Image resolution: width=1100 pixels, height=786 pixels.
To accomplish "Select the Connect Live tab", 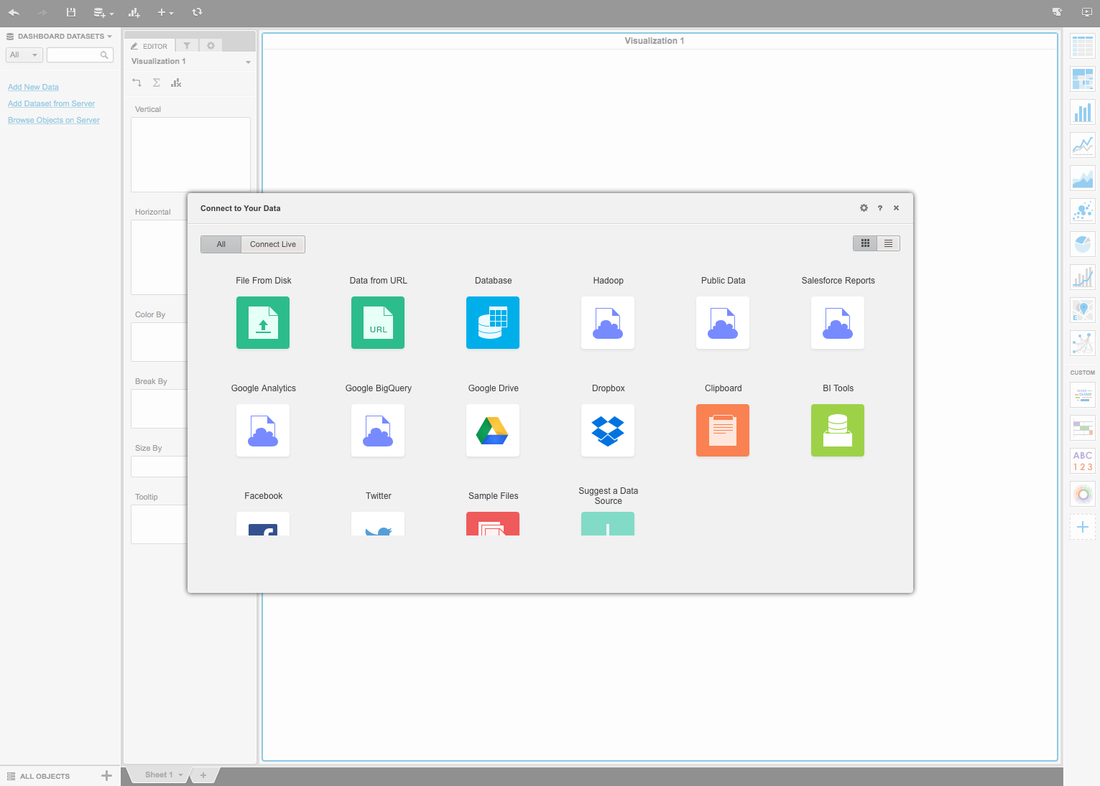I will pos(273,244).
